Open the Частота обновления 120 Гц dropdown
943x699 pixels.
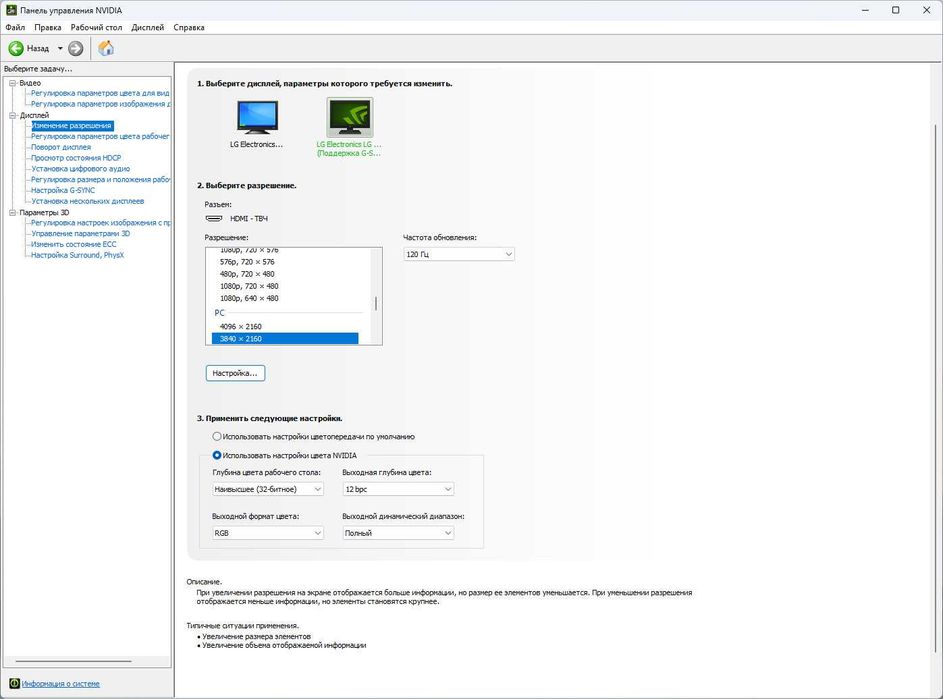point(459,254)
